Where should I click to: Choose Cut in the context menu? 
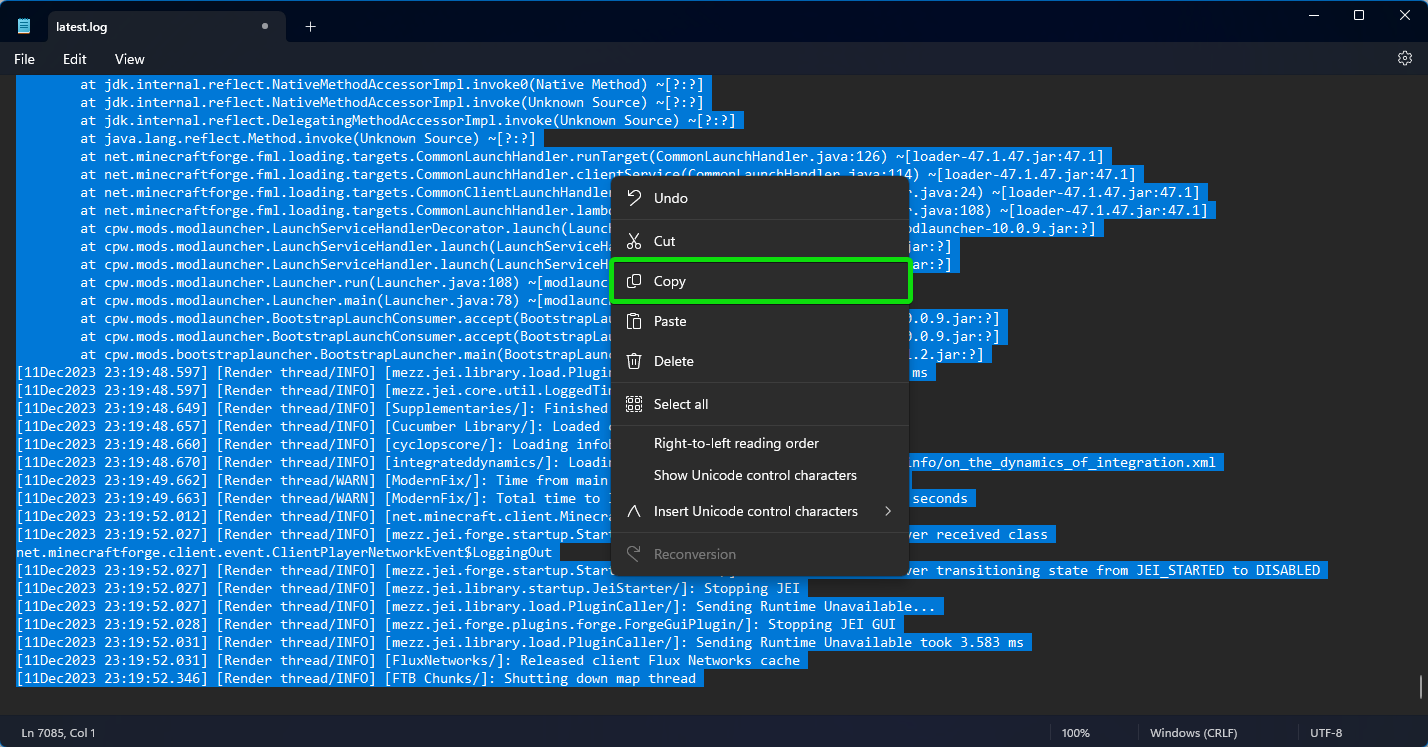tap(760, 241)
